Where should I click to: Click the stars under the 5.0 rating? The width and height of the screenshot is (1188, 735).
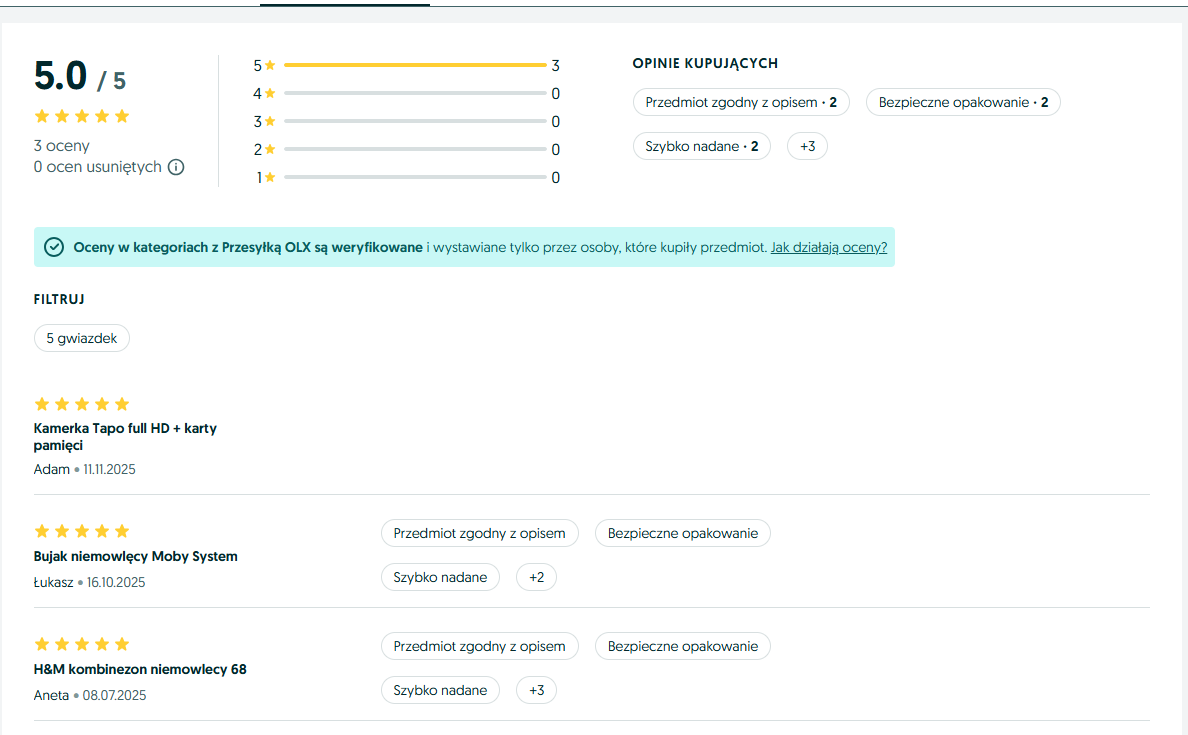pos(82,116)
